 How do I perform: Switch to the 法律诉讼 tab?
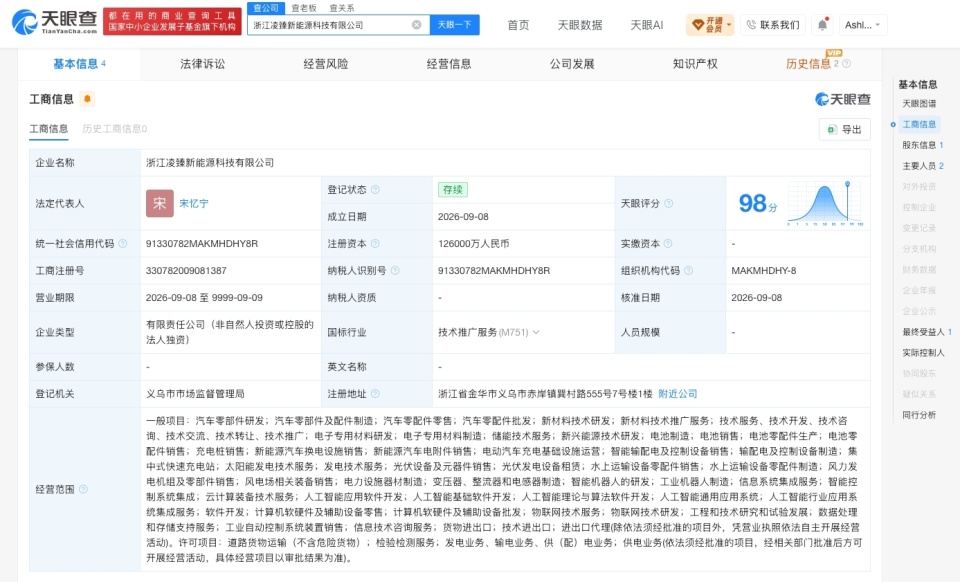(x=203, y=64)
